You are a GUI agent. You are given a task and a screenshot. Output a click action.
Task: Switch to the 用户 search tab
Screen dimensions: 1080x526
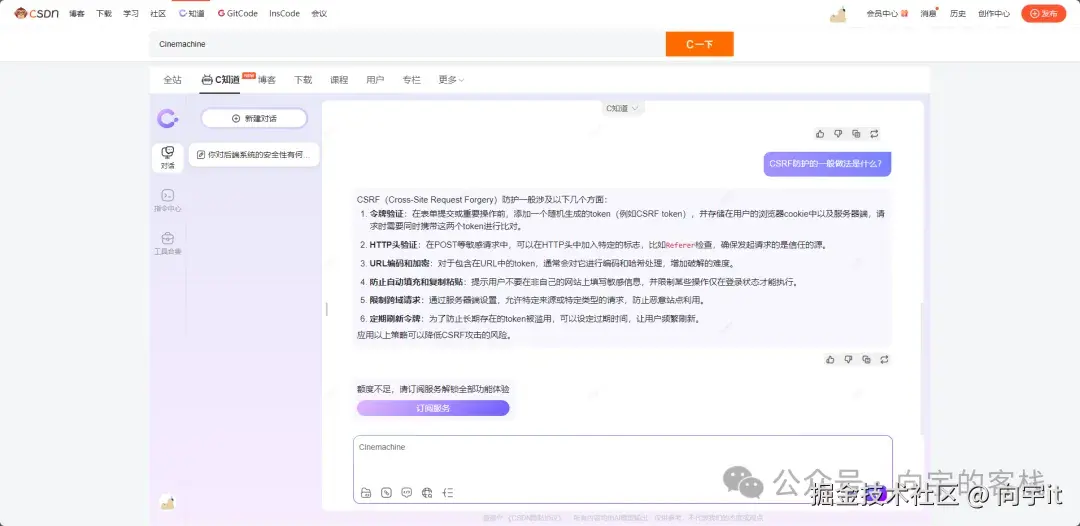click(x=375, y=80)
